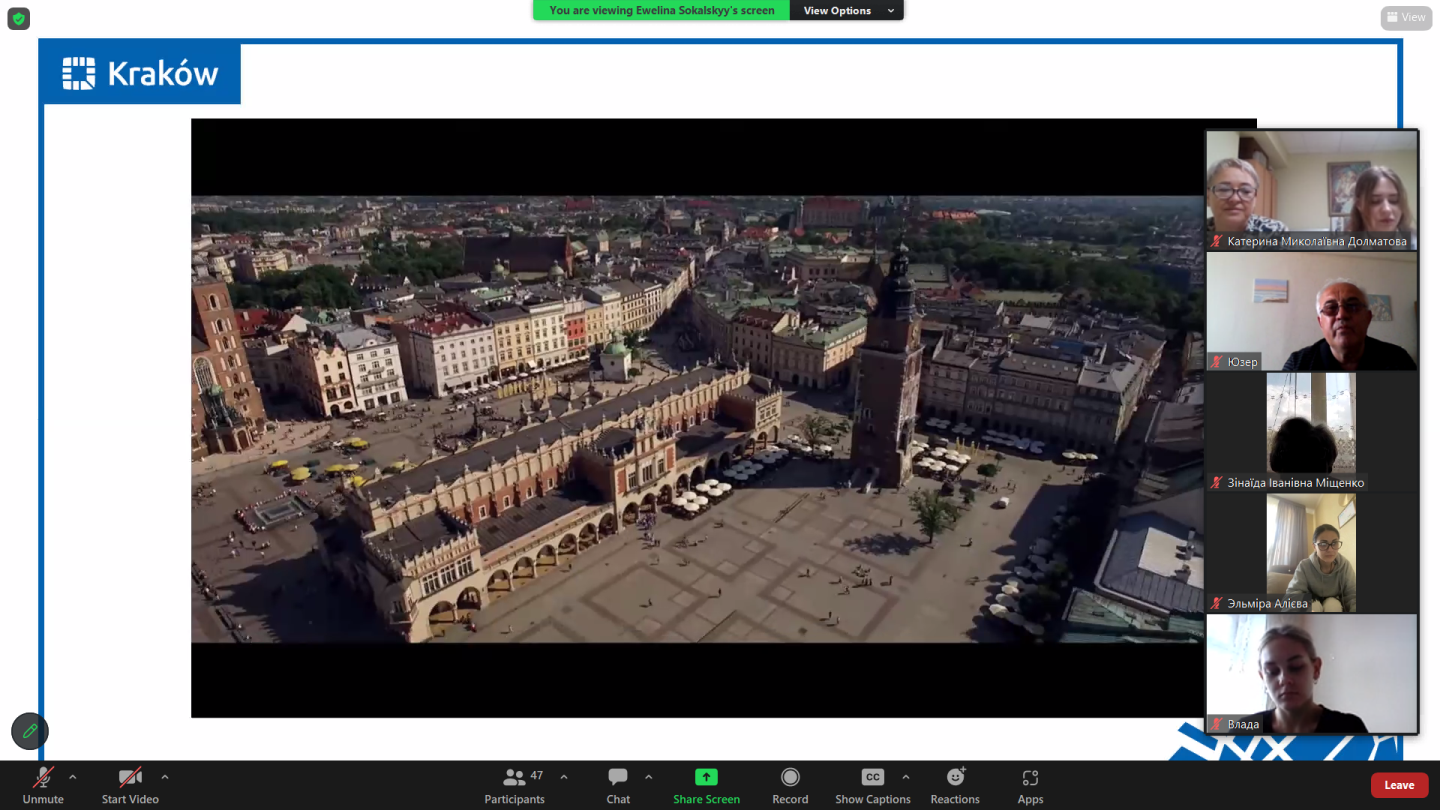Screen dimensions: 1440x810
Task: Show Captions using the CC icon
Action: pos(872,778)
